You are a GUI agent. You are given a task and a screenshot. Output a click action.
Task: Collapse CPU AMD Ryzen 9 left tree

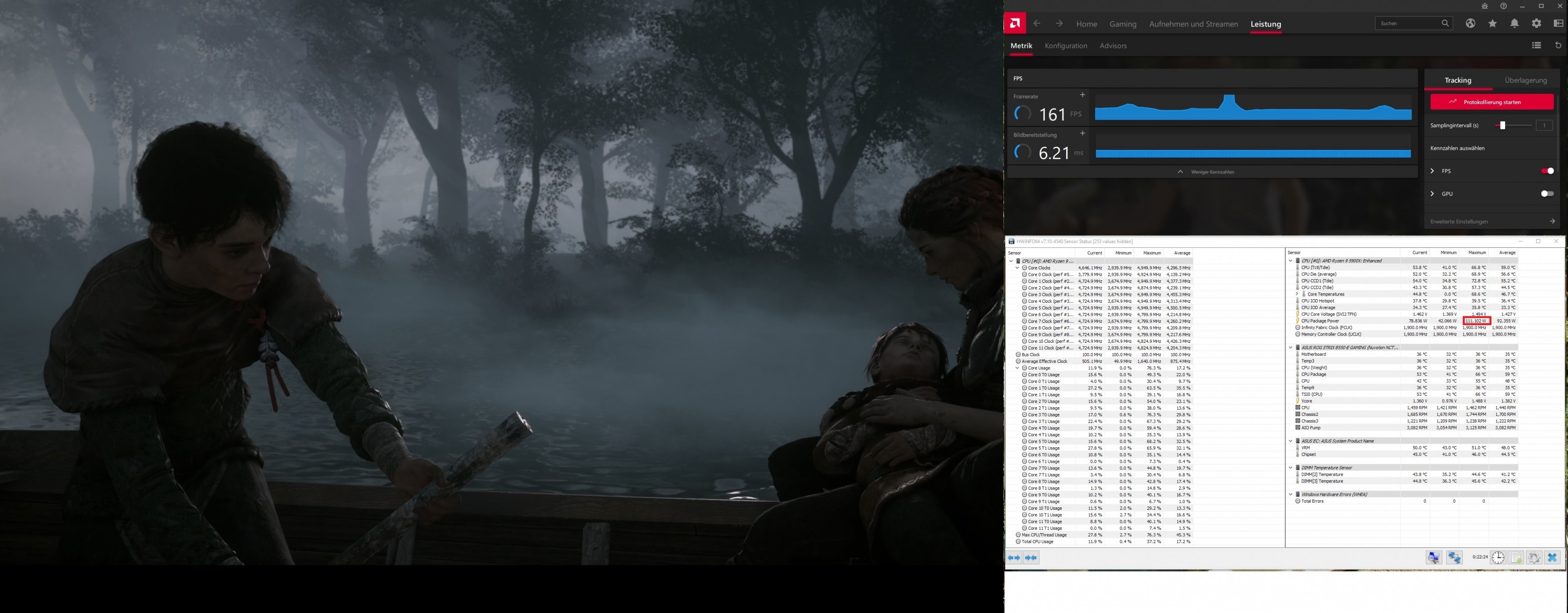click(x=1011, y=261)
